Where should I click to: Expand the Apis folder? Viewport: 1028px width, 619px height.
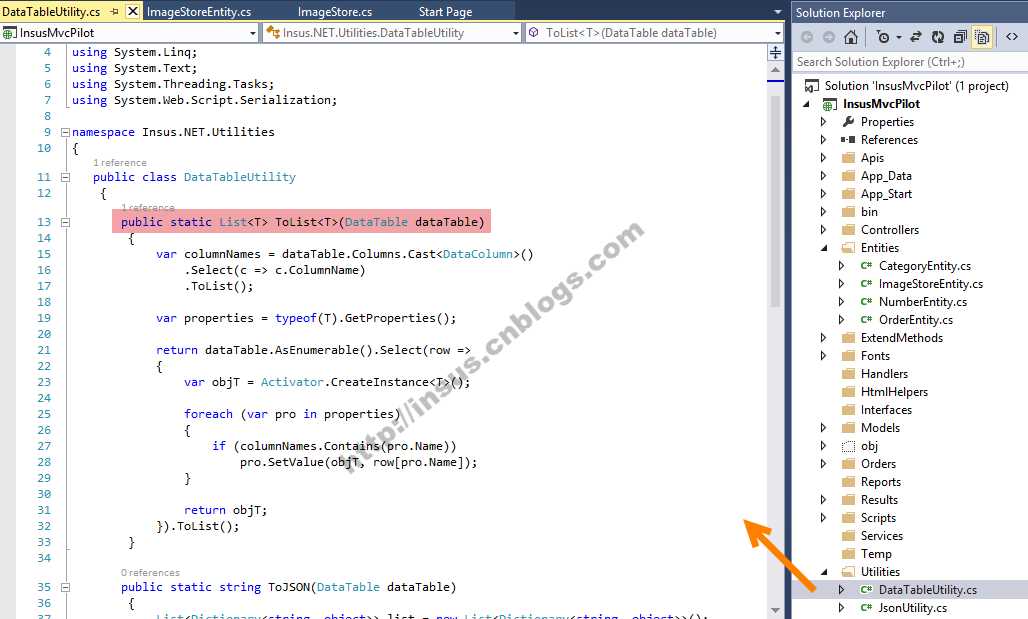pos(823,158)
